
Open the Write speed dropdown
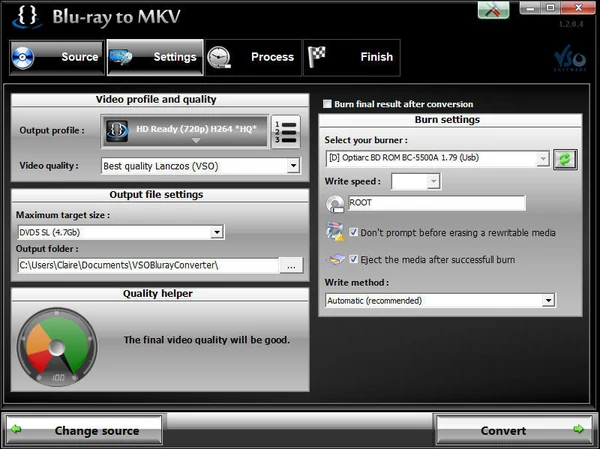click(x=433, y=181)
